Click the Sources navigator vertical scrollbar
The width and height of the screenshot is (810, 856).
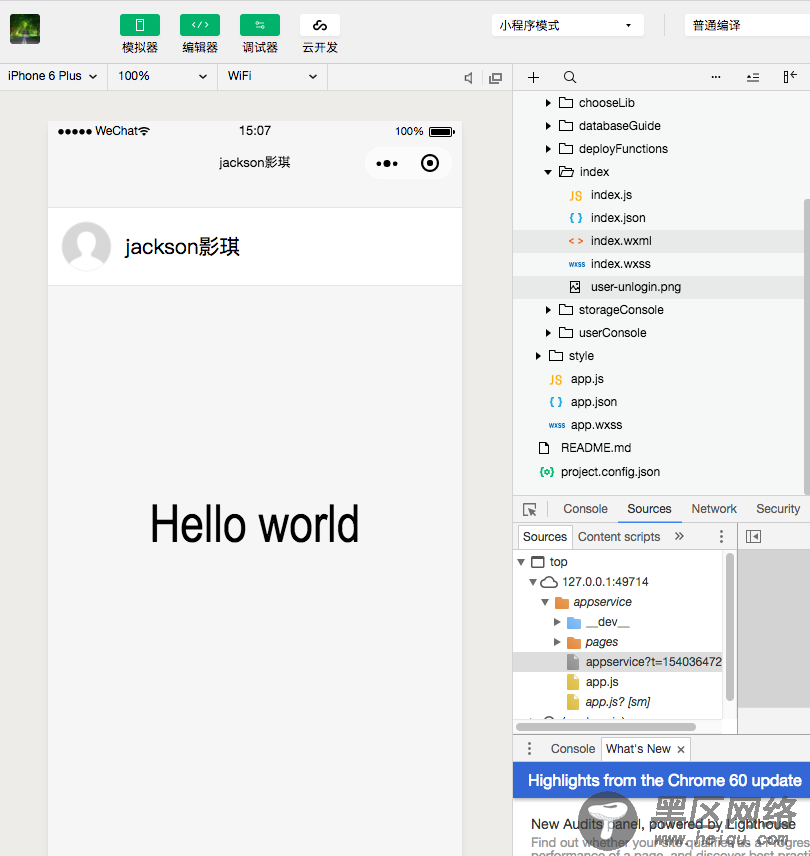730,627
